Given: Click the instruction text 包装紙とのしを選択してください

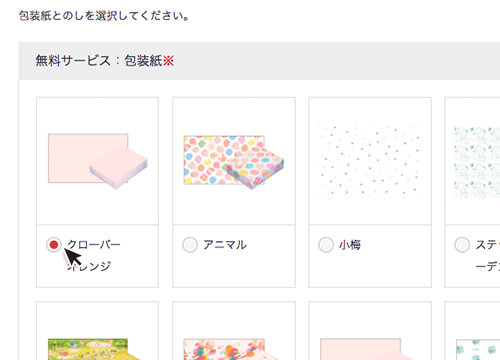Looking at the screenshot, I should 104,16.
